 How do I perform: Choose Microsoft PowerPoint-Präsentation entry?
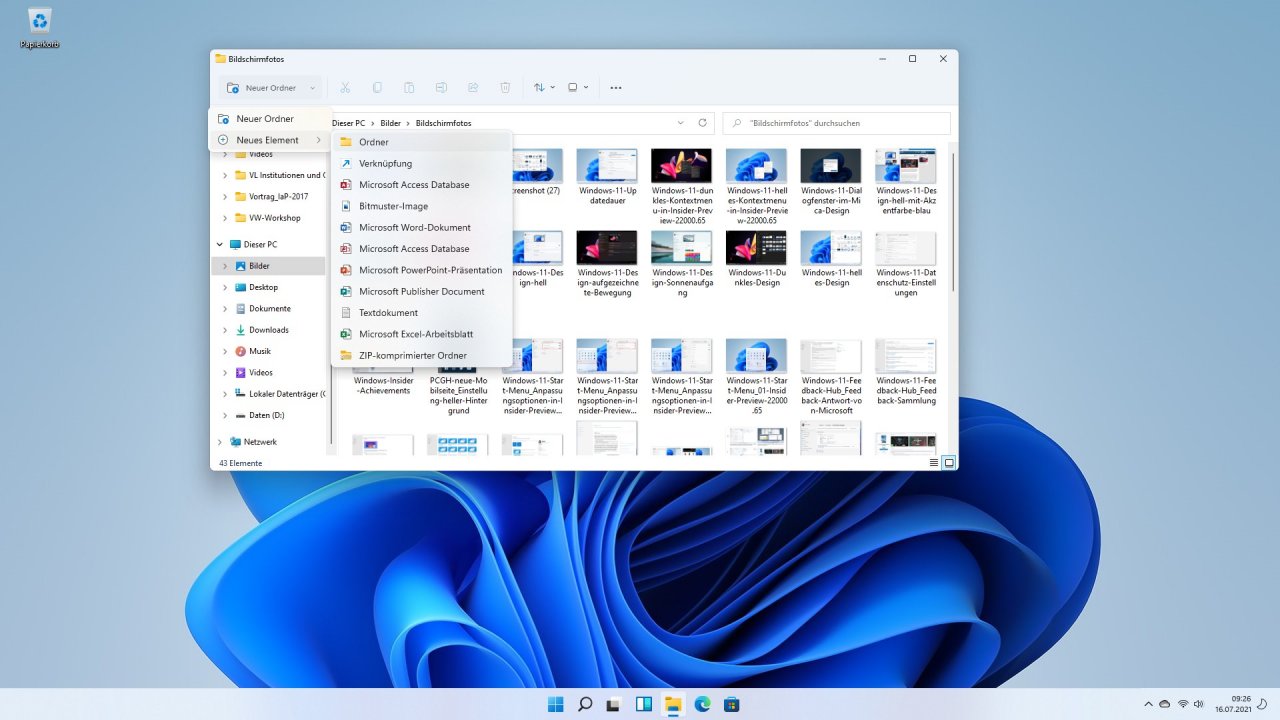421,270
